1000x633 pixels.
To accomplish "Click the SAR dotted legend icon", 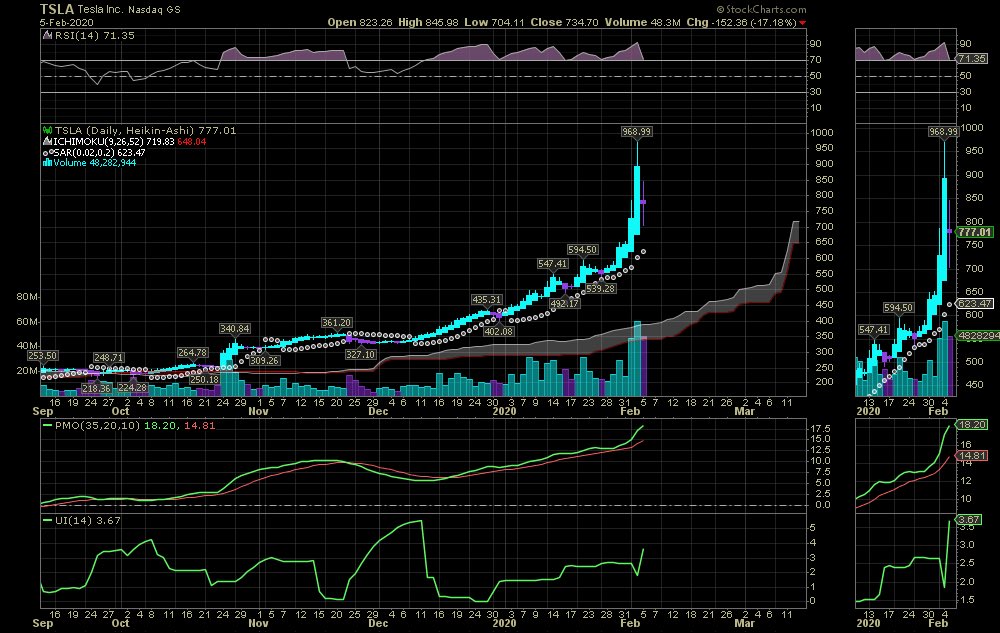I will [x=47, y=152].
